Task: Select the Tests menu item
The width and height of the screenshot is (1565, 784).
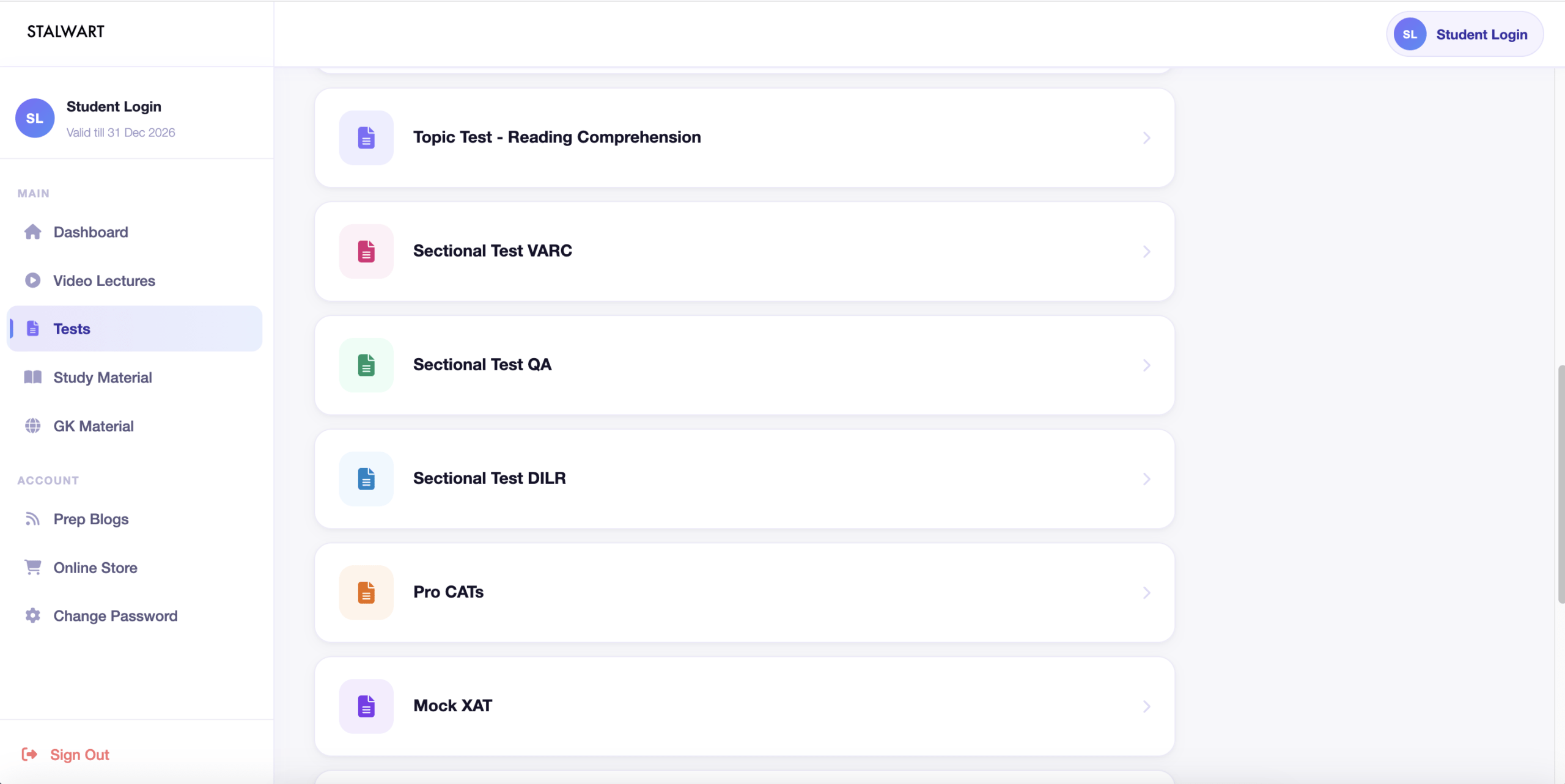Action: tap(134, 329)
